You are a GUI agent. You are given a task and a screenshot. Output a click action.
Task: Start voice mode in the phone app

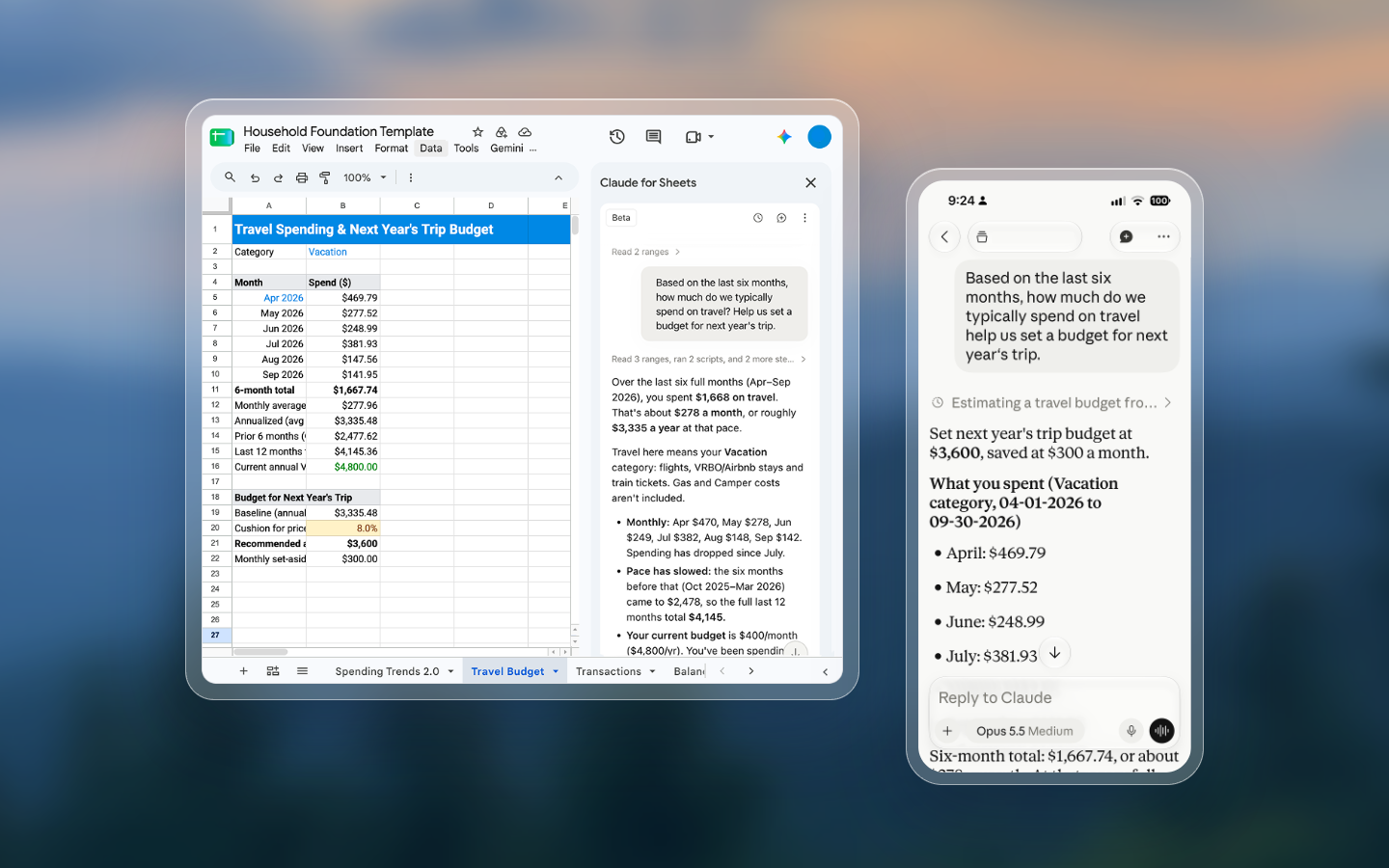tap(1161, 731)
